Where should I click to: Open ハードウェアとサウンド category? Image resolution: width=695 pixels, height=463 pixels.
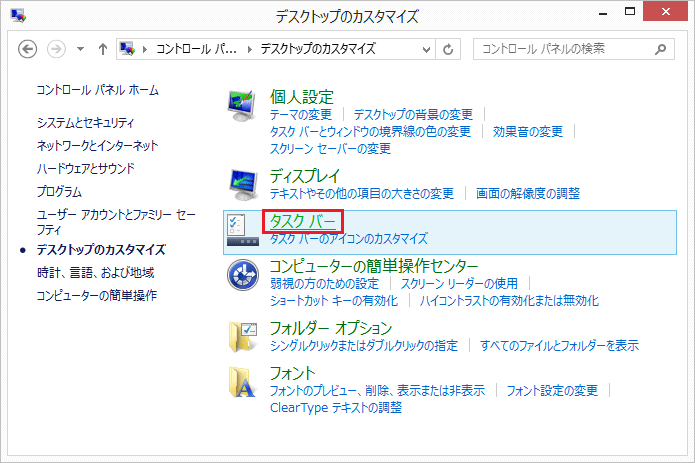point(86,168)
